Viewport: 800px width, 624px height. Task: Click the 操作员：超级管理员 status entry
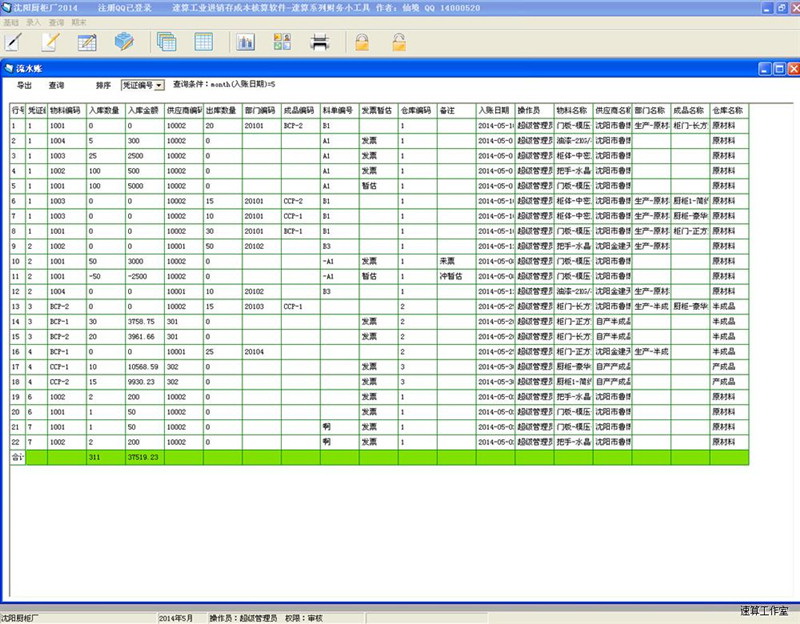tap(243, 618)
